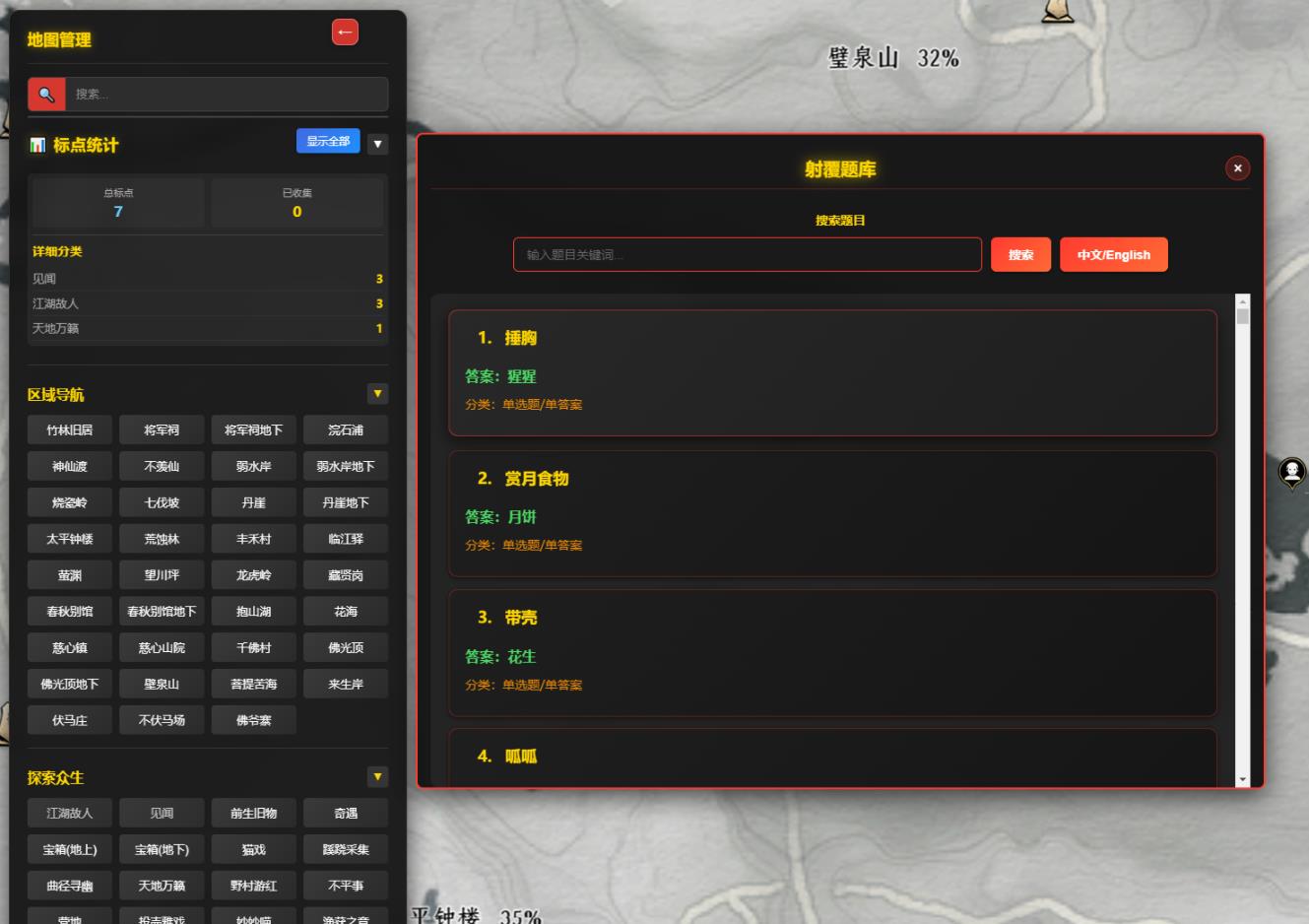Screen dimensions: 1309x924
Task: Click the bar chart icon beside 标点统计
Action: pos(37,145)
